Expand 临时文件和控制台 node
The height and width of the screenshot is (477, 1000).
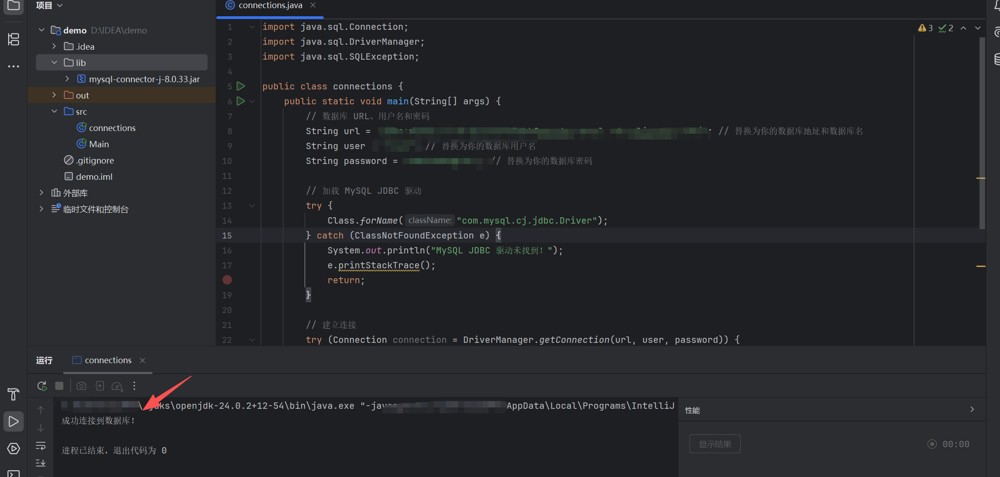click(41, 209)
